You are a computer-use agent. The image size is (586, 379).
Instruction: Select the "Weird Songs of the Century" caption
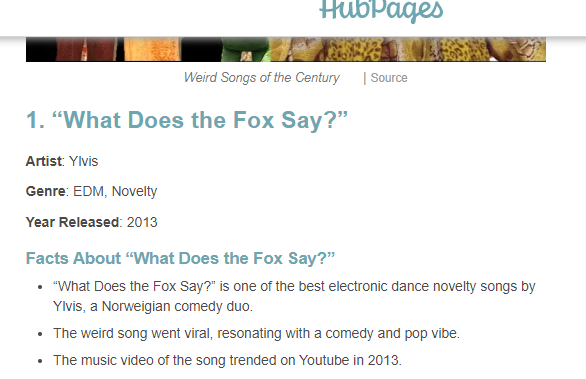261,78
